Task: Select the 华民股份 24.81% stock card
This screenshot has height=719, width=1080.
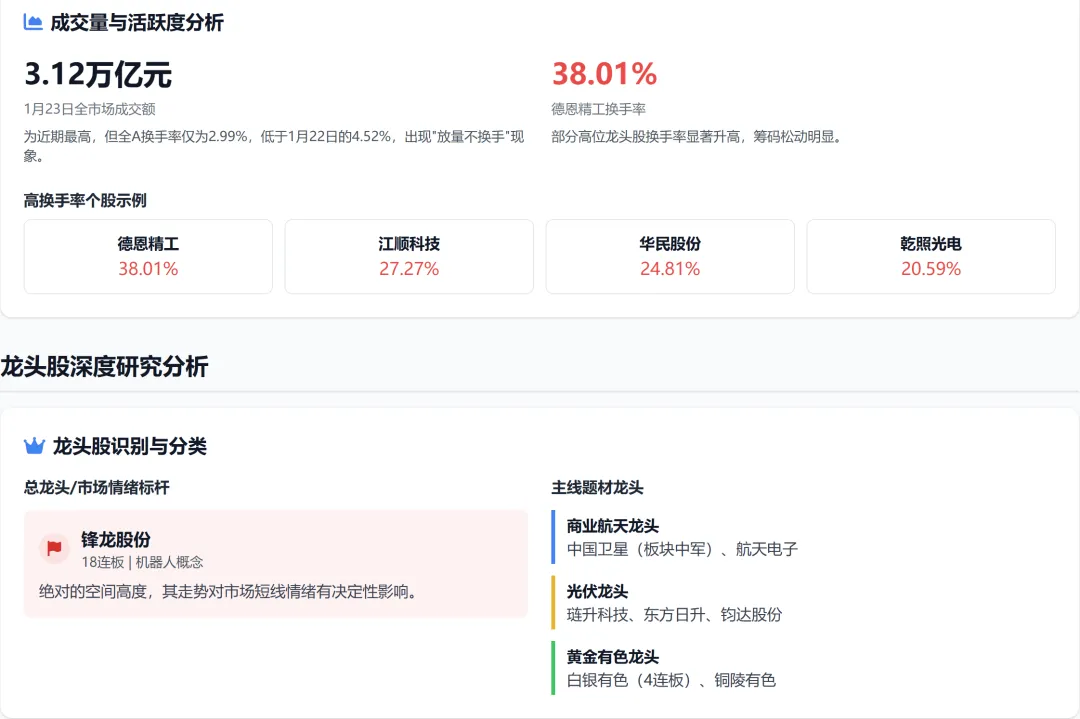Action: (670, 256)
